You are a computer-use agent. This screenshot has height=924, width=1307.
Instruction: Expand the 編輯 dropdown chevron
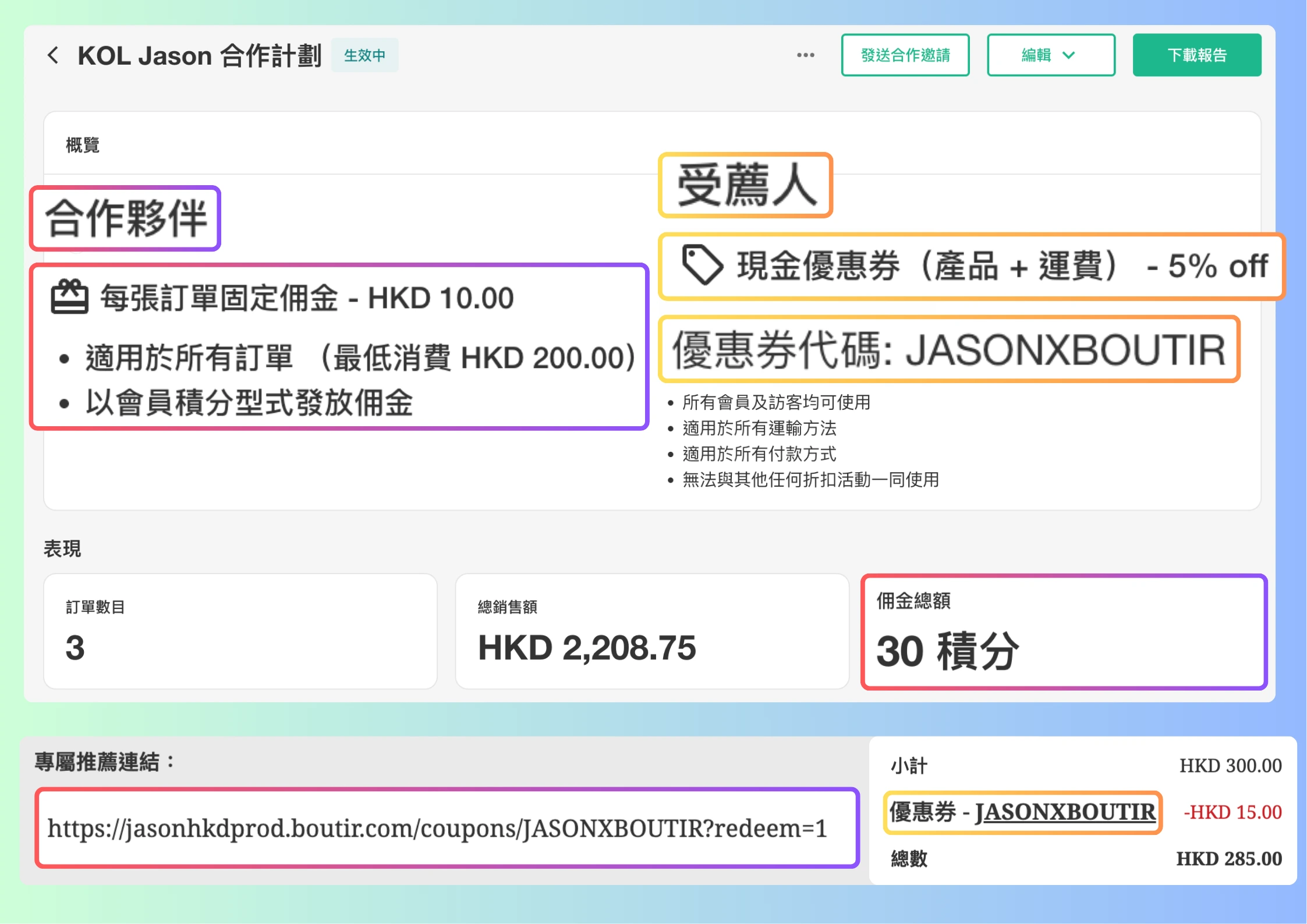(1068, 55)
